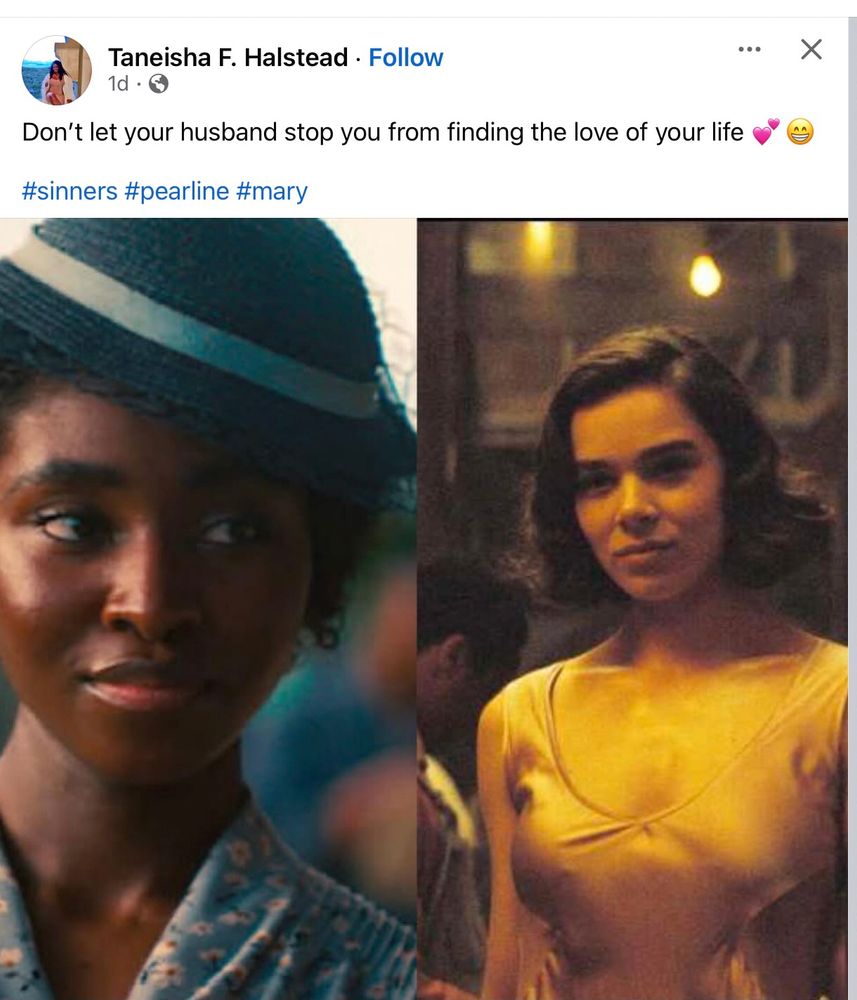Click the globe public visibility icon
Screen dimensions: 857x1000
coord(158,84)
